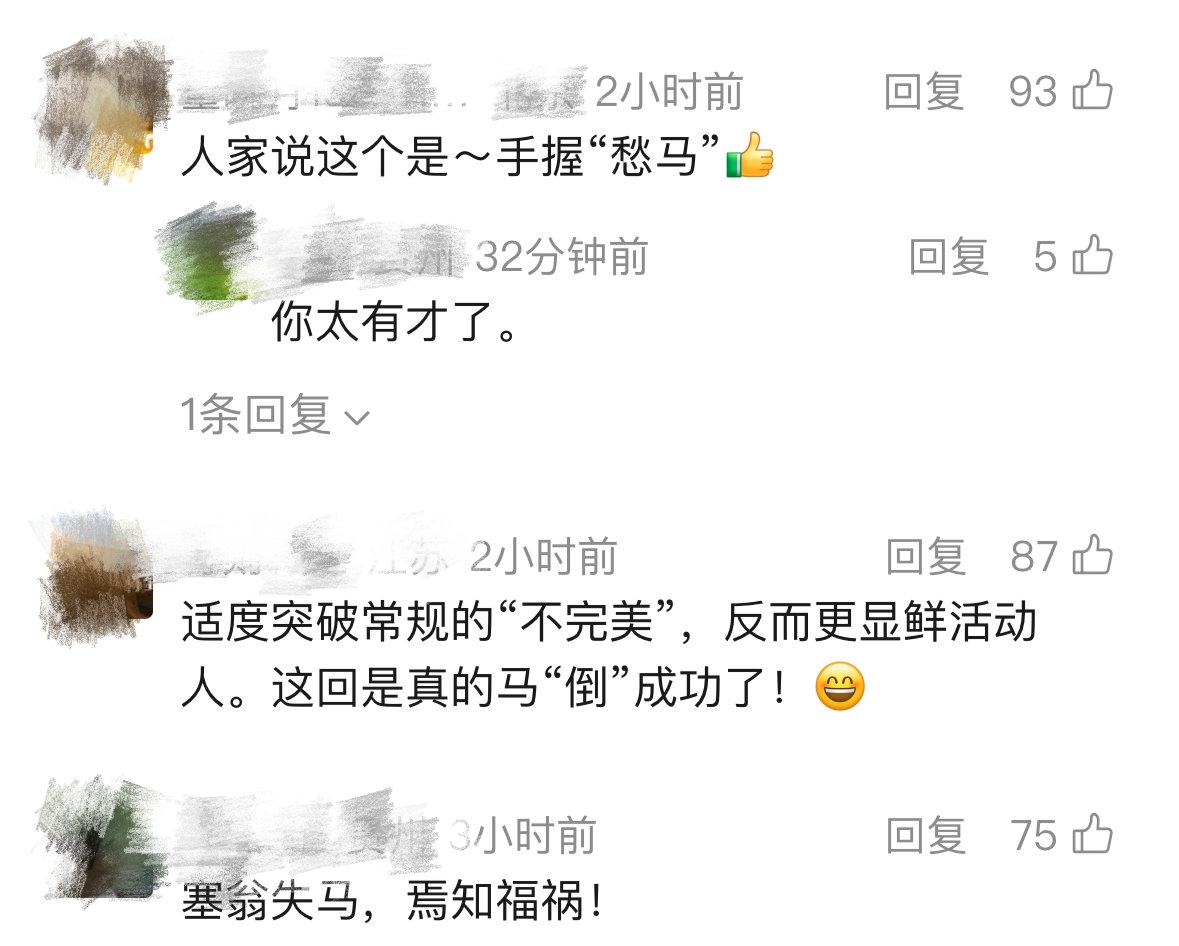Open the green avatar of the reply author
The height and width of the screenshot is (946, 1179).
(x=207, y=254)
